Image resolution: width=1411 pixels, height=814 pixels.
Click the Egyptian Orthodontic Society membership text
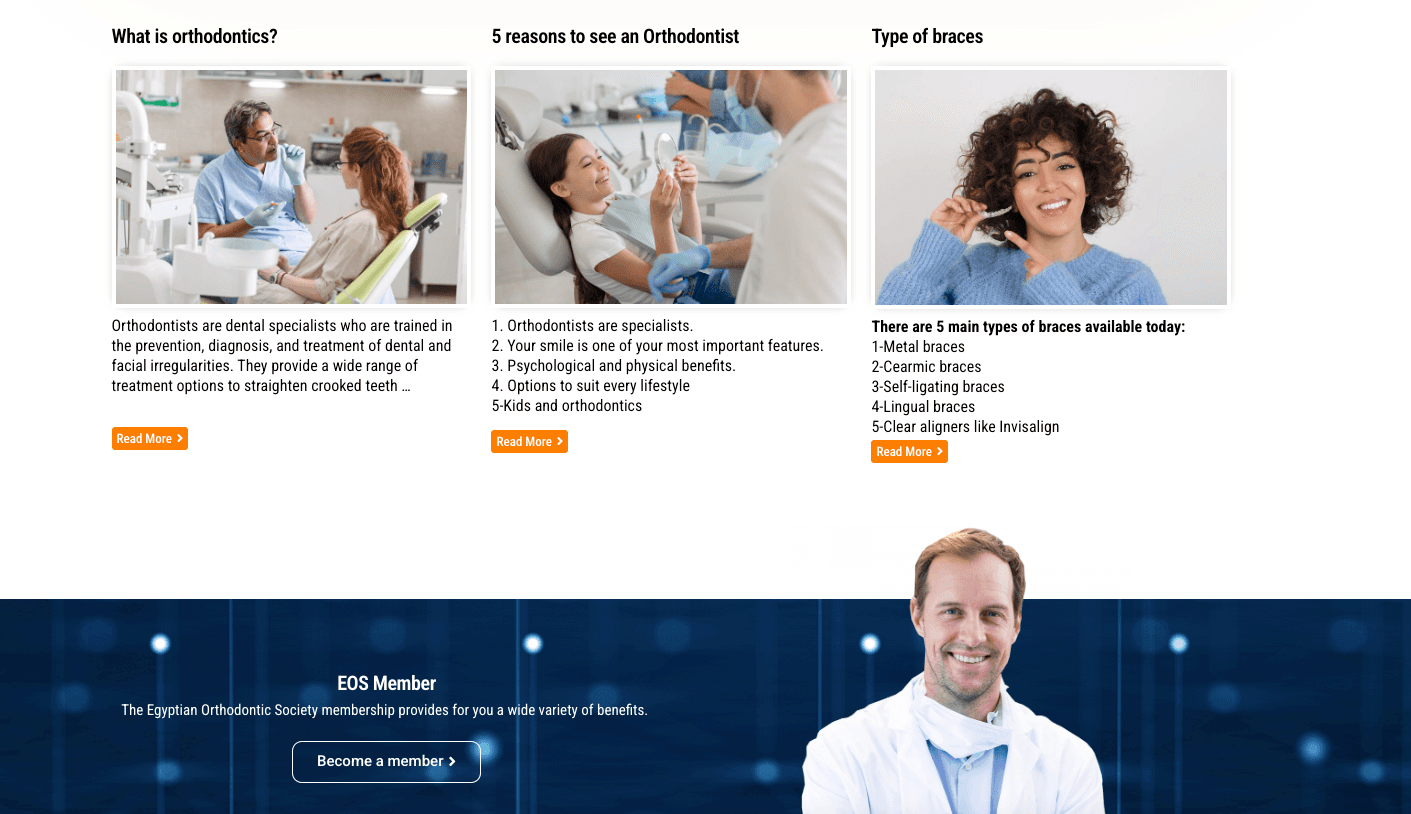coord(385,711)
